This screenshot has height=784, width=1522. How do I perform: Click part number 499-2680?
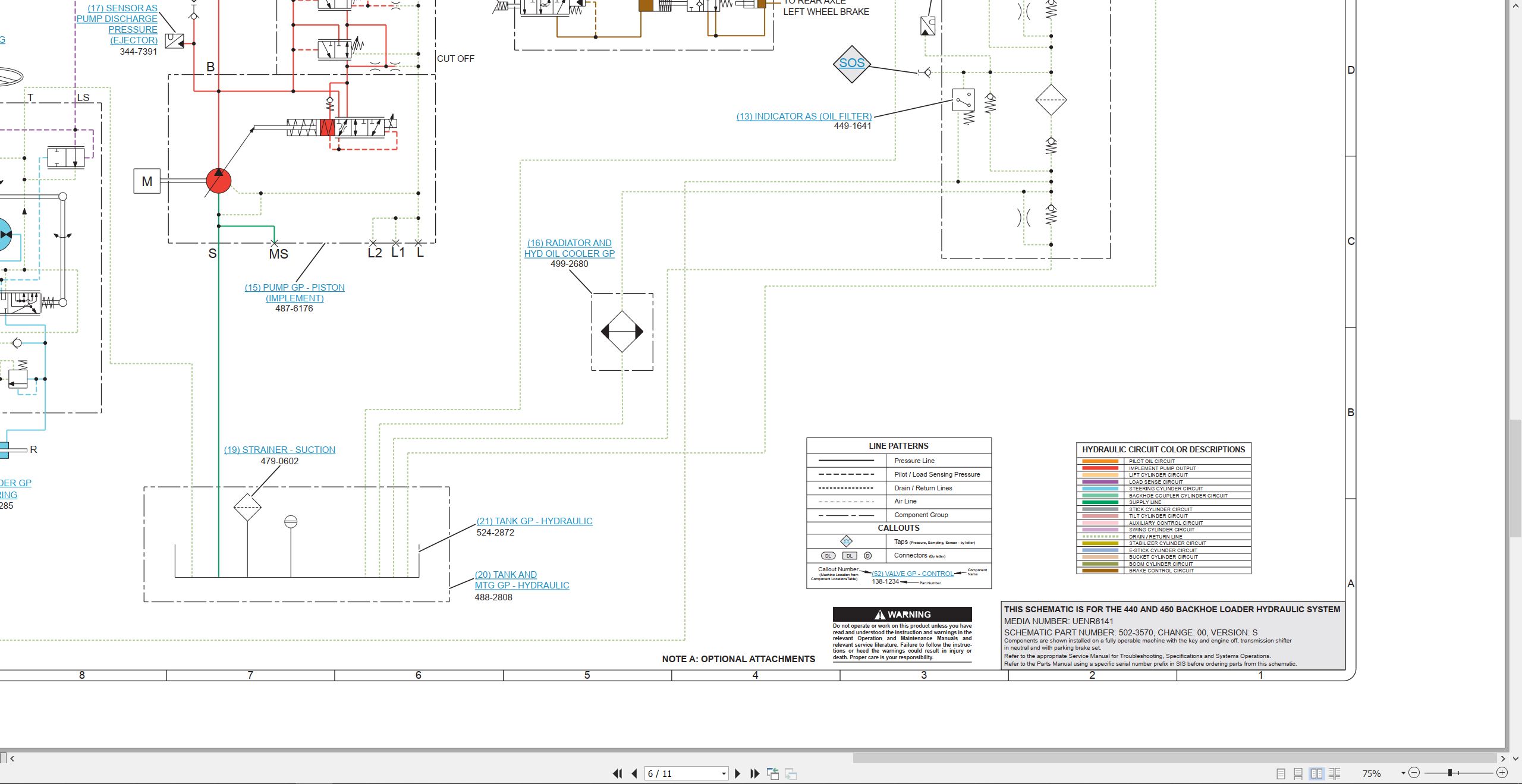pyautogui.click(x=569, y=264)
